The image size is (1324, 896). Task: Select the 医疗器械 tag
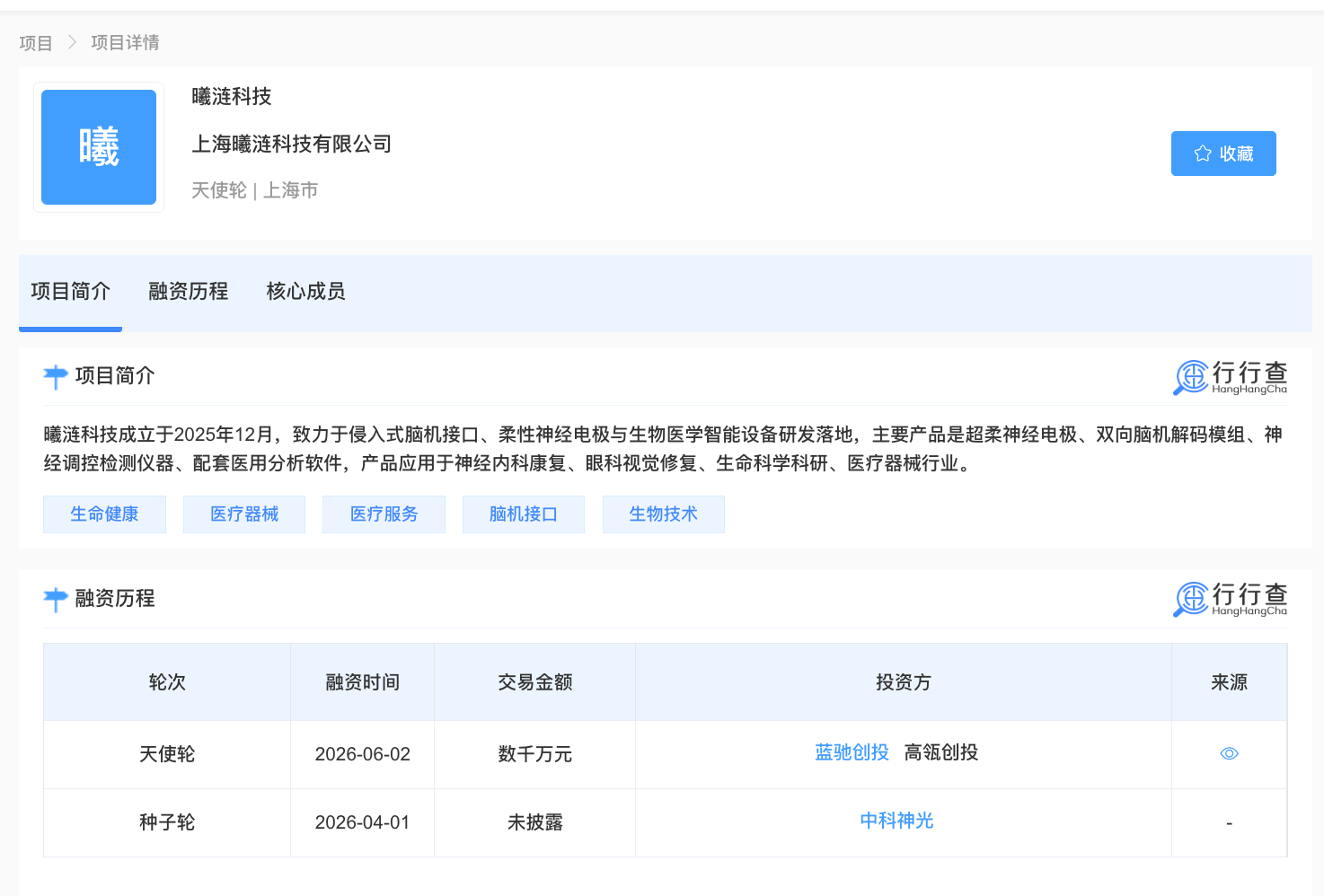(244, 514)
